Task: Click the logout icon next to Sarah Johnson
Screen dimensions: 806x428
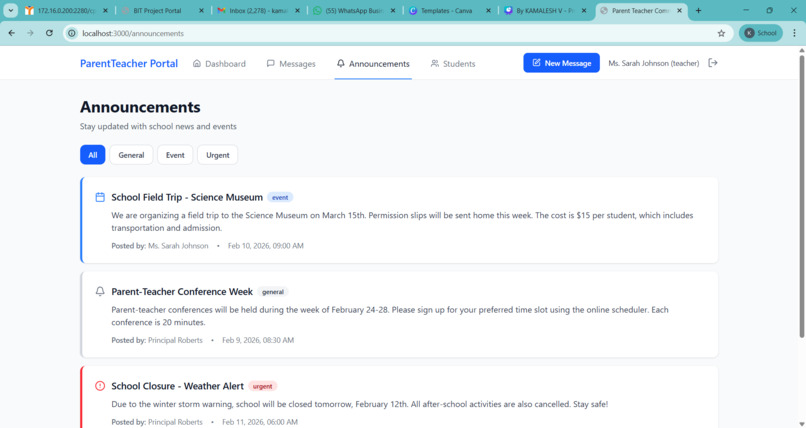Action: click(712, 63)
